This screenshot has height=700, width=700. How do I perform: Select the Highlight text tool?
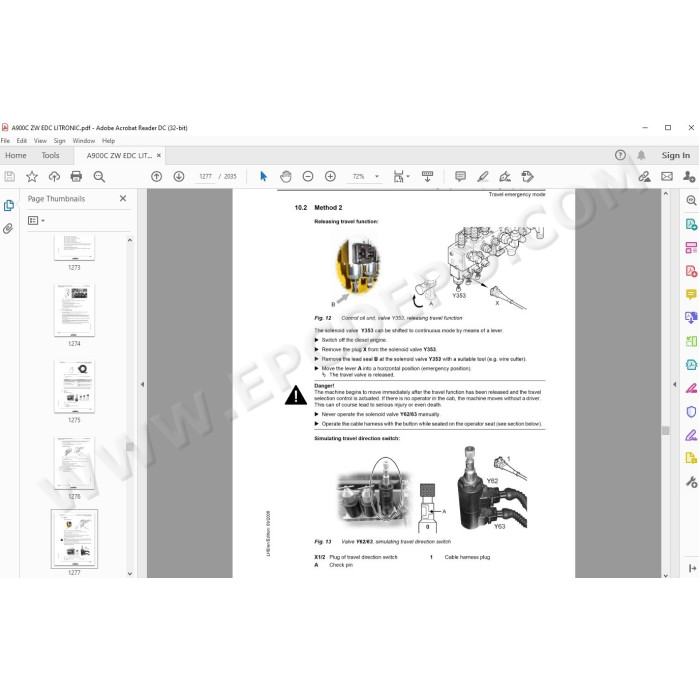coord(483,176)
